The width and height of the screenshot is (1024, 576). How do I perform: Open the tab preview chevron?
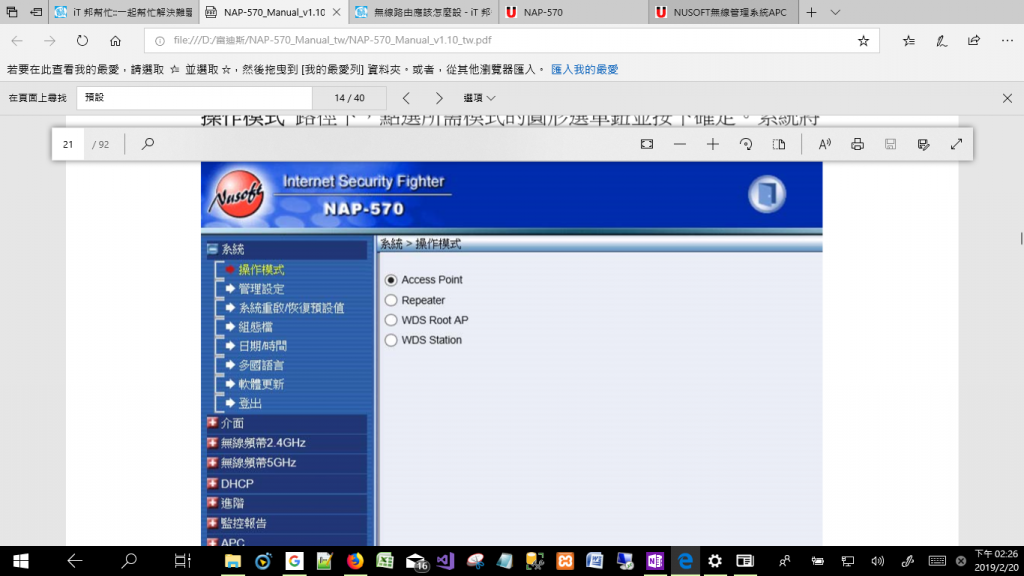(835, 12)
